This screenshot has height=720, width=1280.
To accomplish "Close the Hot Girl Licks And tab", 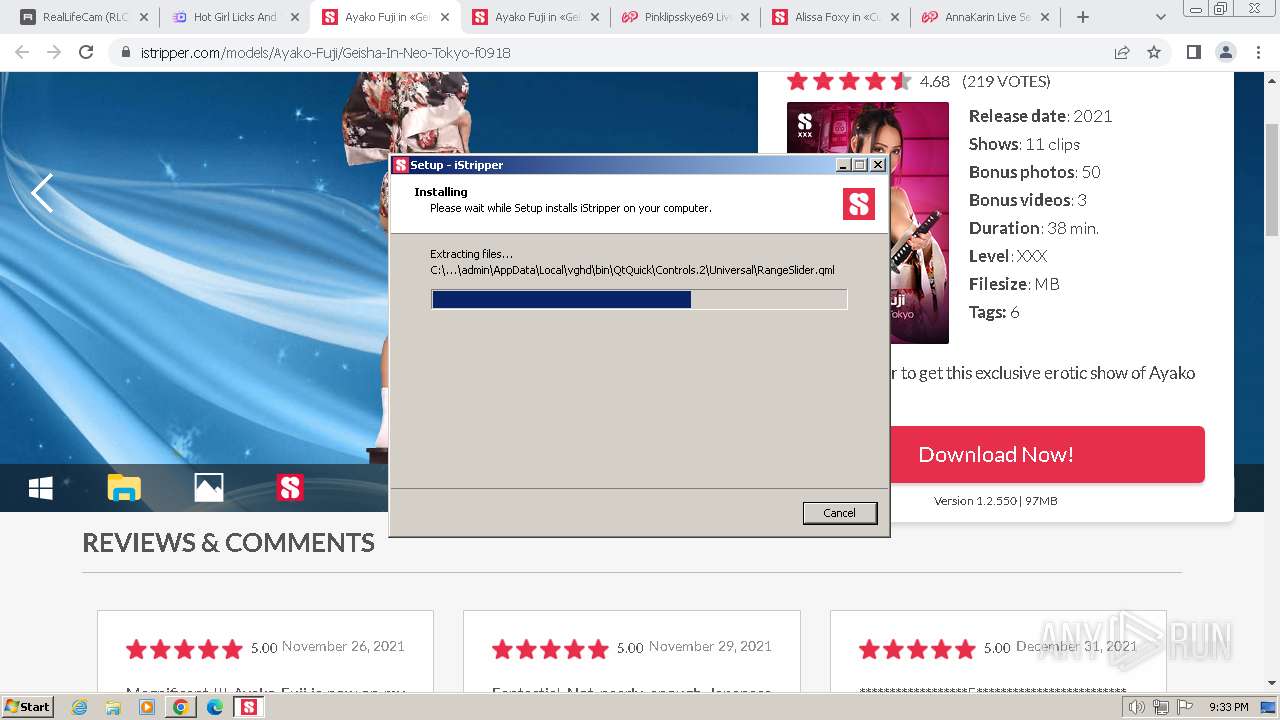I will click(294, 17).
